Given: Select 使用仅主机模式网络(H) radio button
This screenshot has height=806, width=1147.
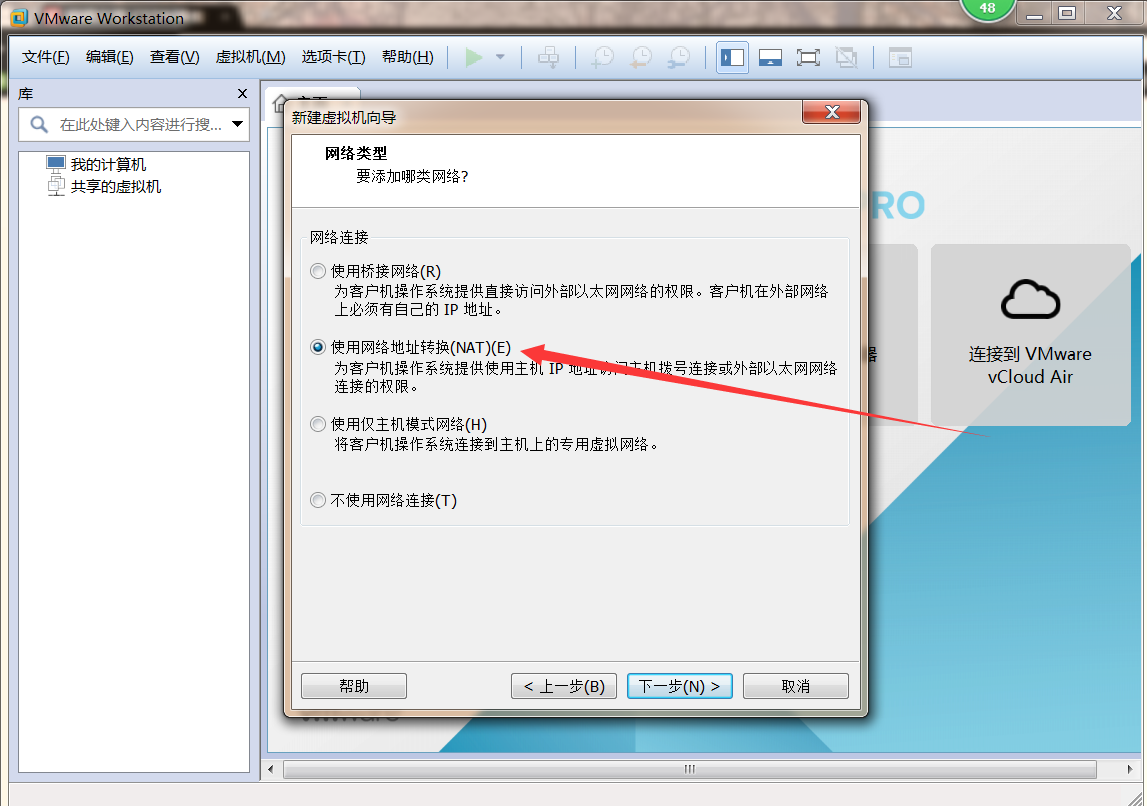Looking at the screenshot, I should click(x=317, y=424).
